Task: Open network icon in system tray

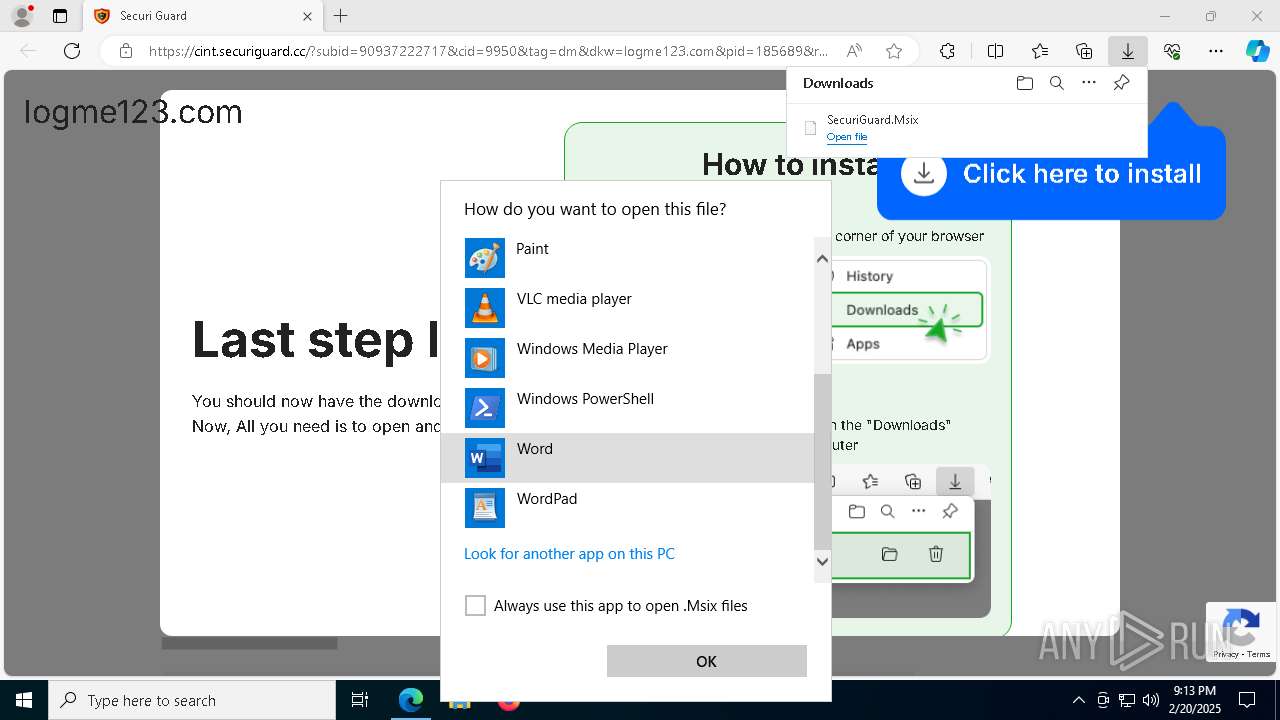Action: tap(1127, 700)
